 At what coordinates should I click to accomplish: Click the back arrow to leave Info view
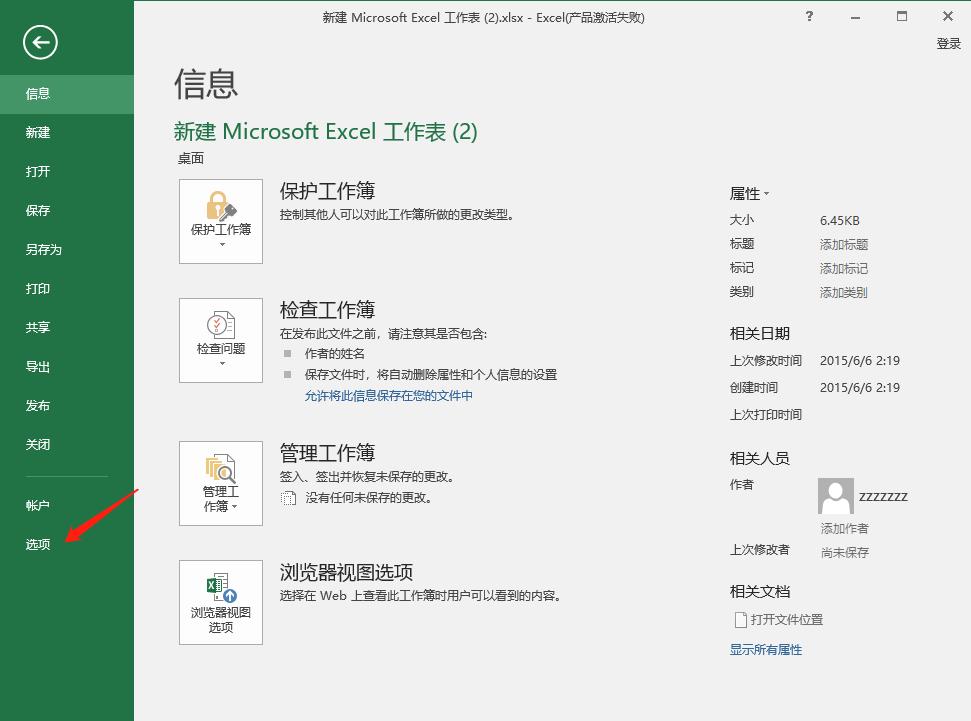[x=41, y=43]
